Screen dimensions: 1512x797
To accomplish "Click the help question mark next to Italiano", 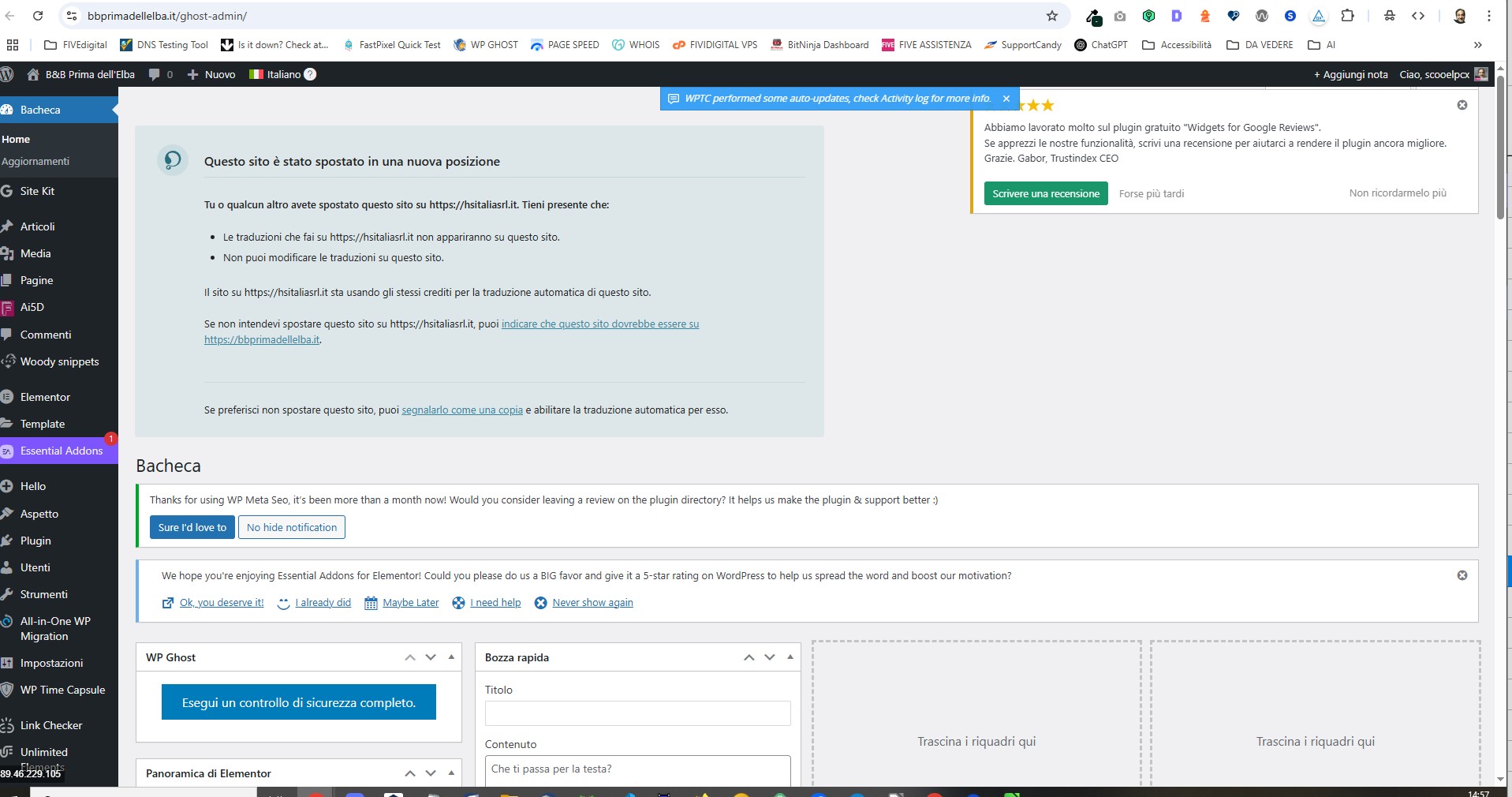I will [x=310, y=74].
